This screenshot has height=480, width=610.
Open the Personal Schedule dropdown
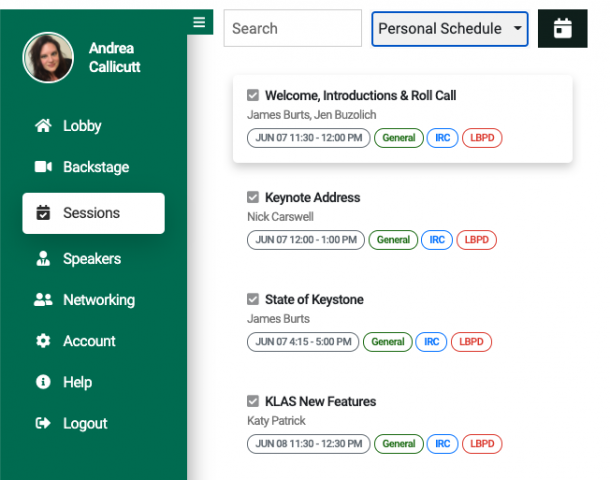pos(450,29)
